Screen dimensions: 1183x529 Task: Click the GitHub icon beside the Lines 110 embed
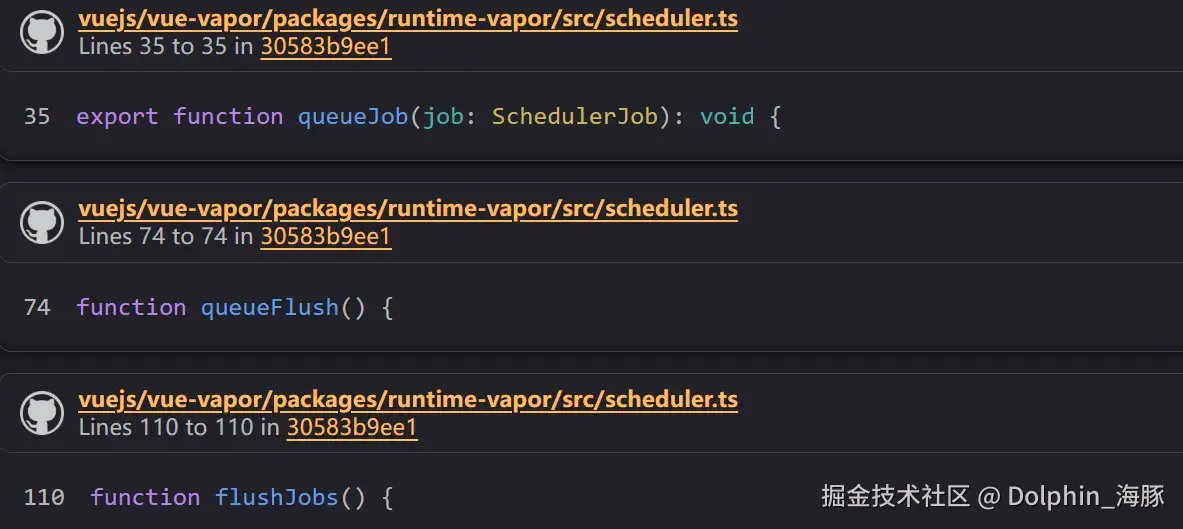tap(41, 413)
